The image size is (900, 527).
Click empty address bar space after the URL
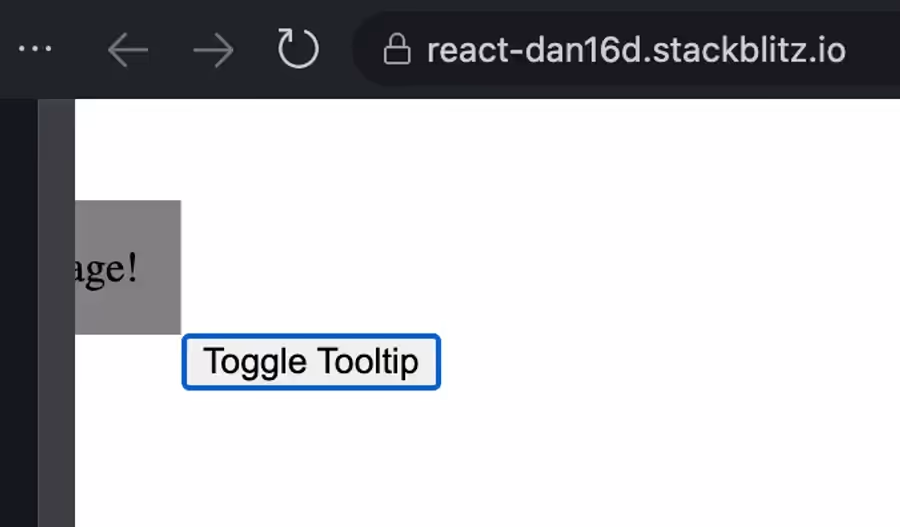(873, 49)
